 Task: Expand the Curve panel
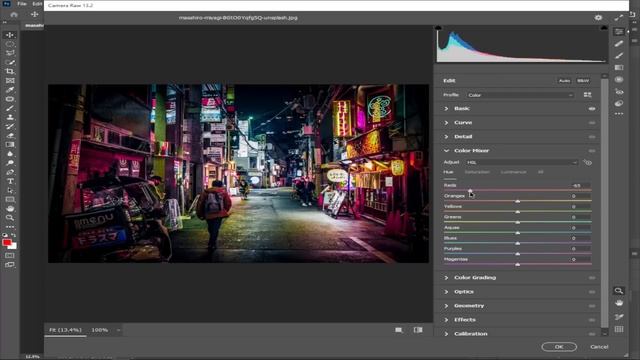click(x=446, y=122)
